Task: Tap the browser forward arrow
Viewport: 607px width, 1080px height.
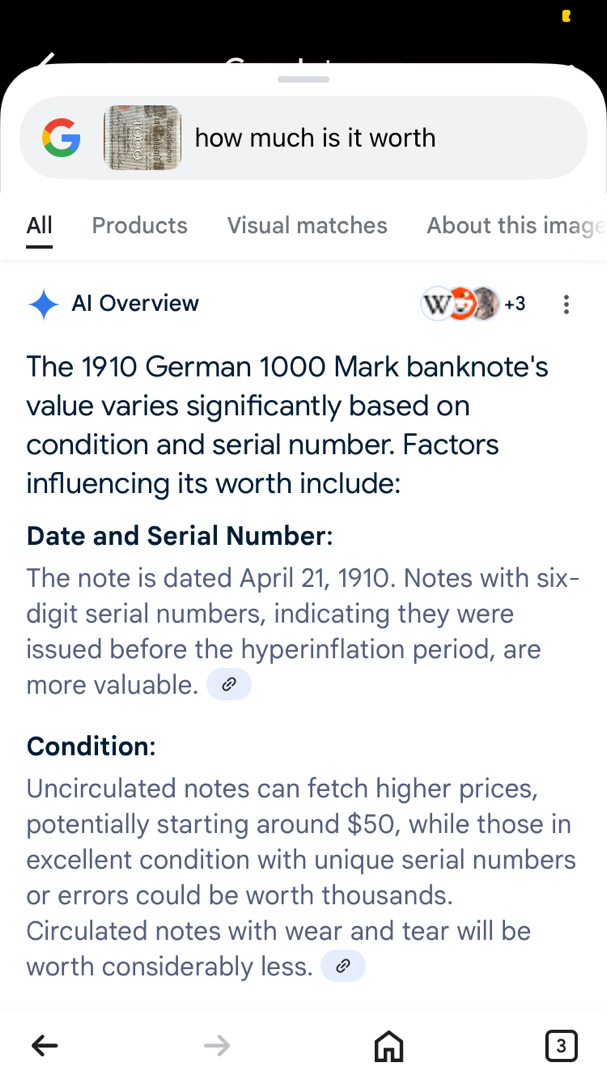Action: coord(217,1046)
